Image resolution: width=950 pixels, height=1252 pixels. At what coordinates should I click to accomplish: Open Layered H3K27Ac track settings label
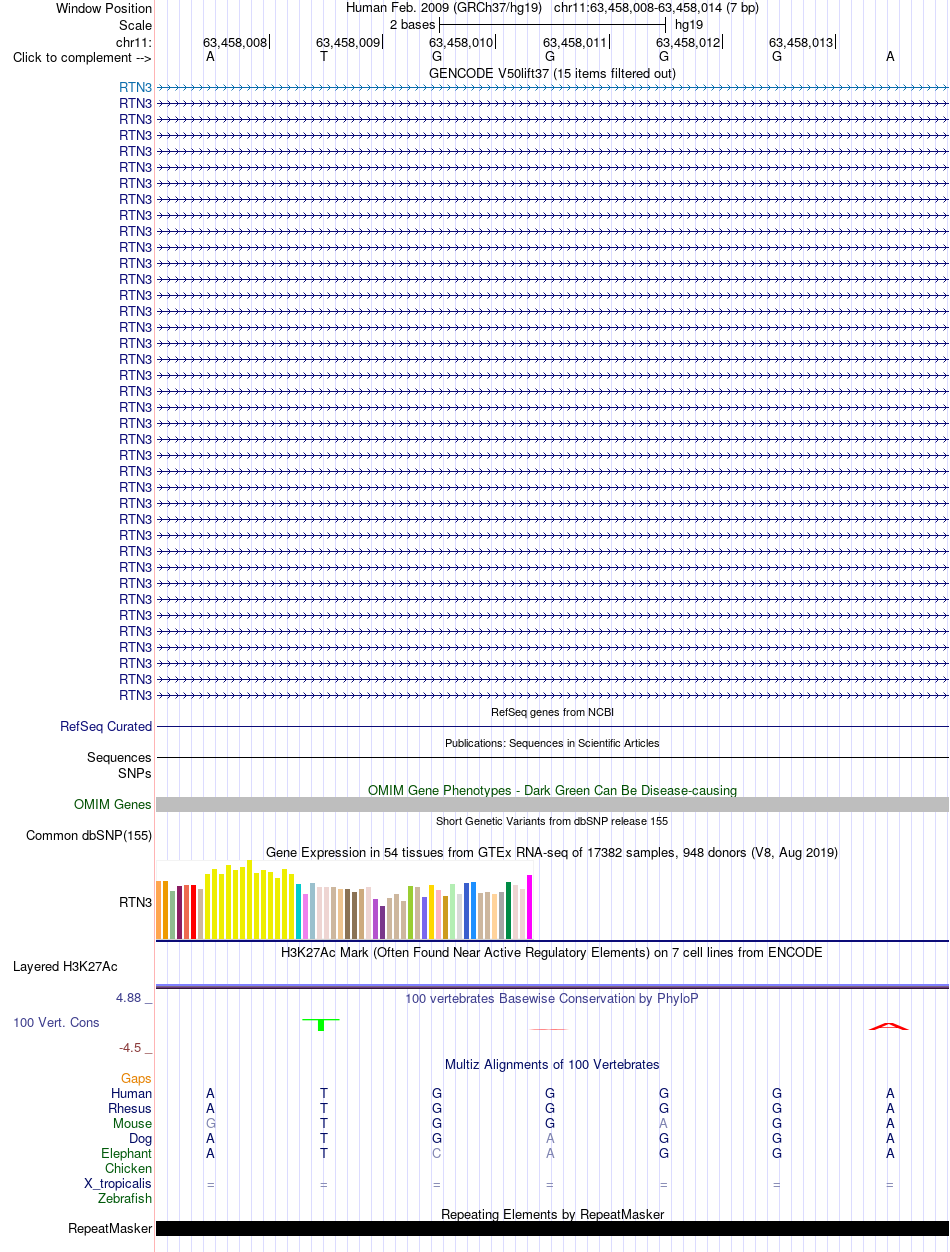point(65,966)
